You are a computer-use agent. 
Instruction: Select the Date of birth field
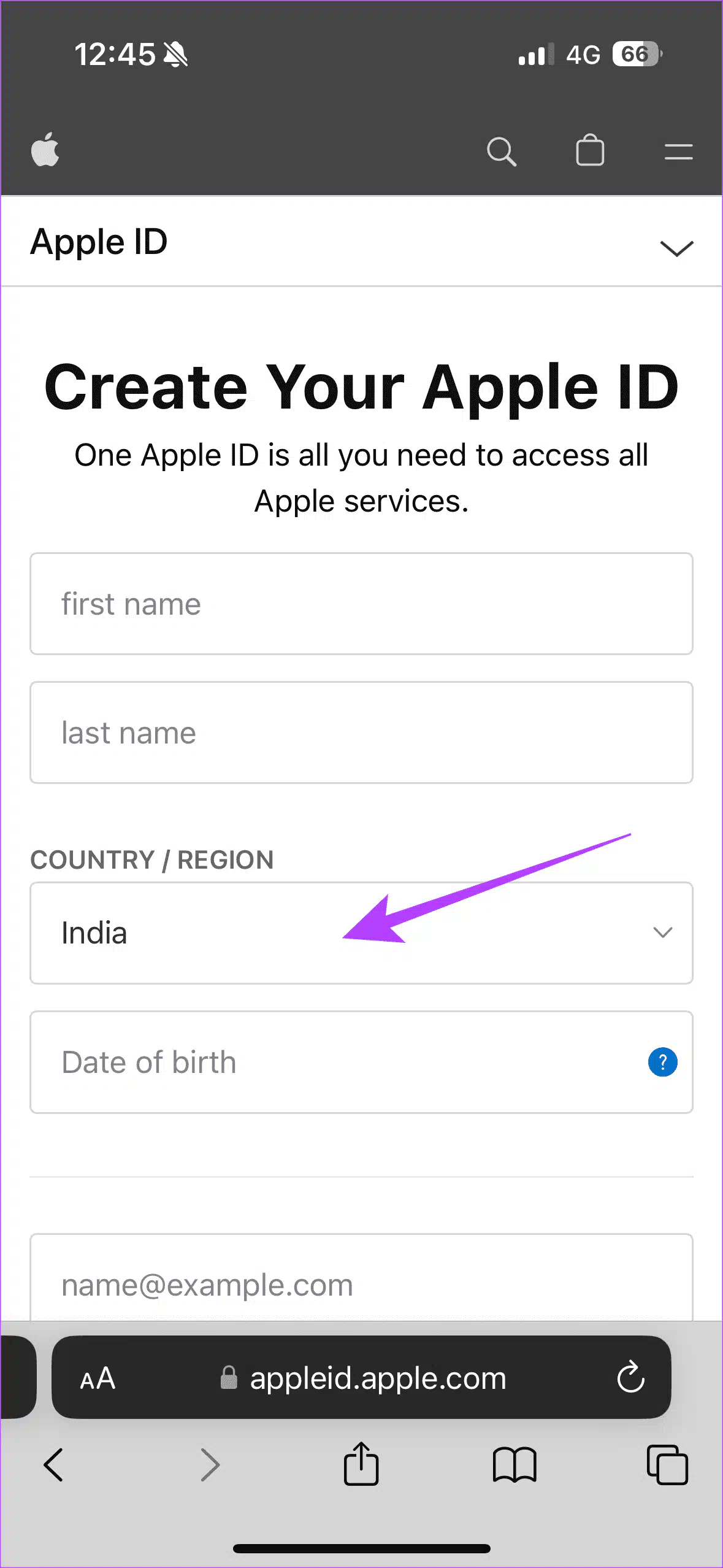coord(361,1062)
